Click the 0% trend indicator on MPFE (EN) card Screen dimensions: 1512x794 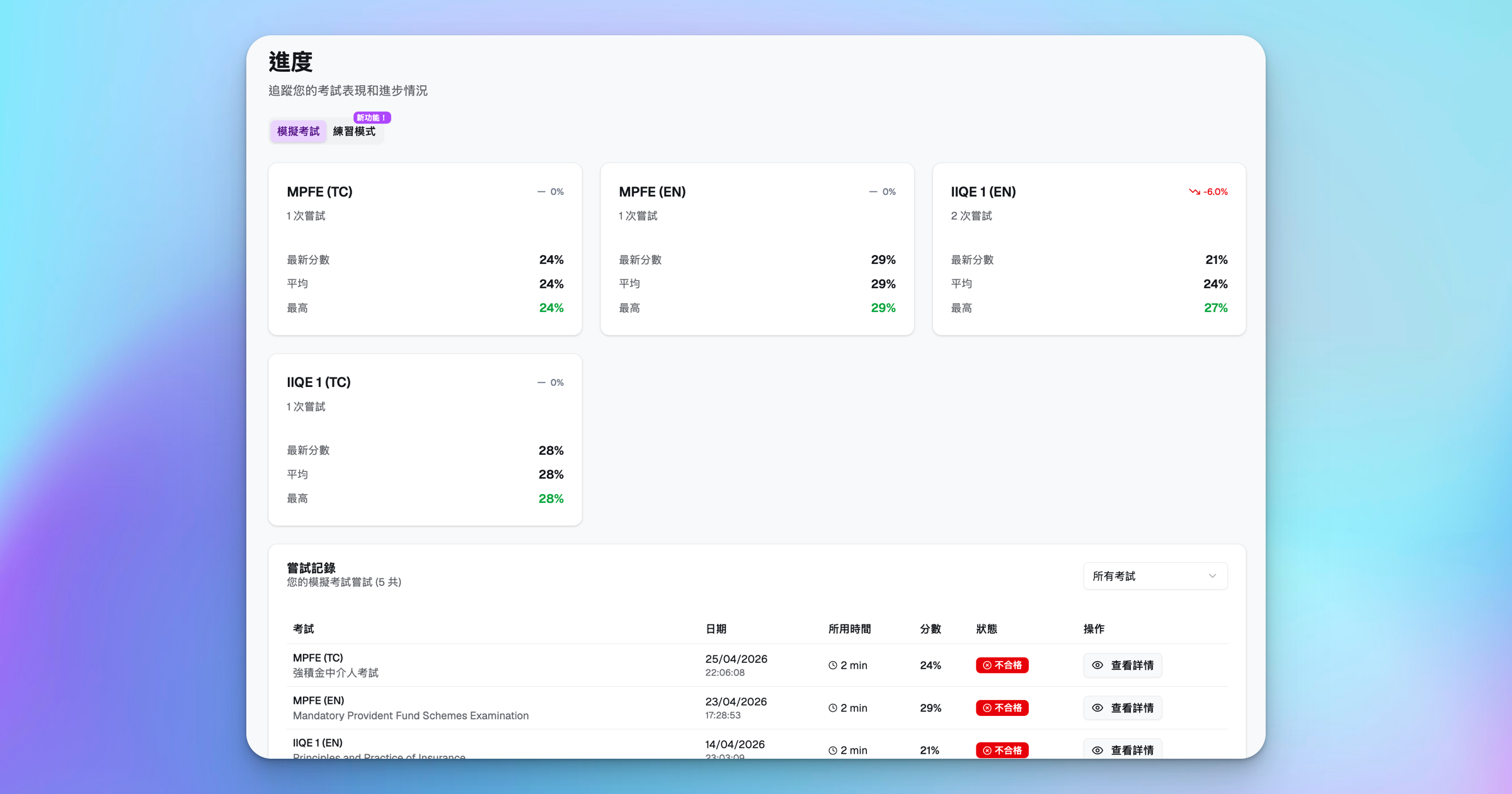click(x=883, y=192)
